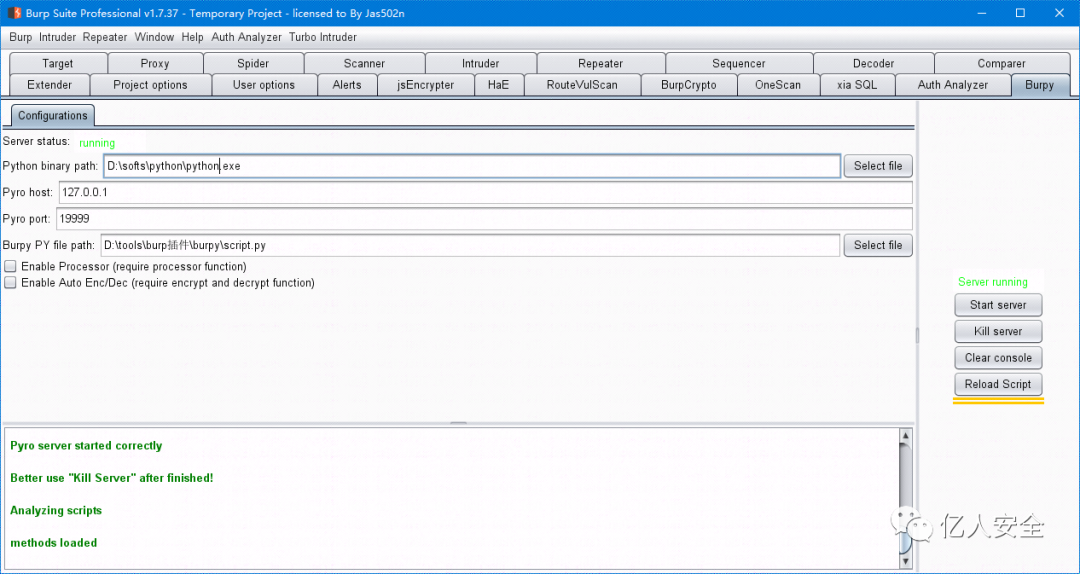The width and height of the screenshot is (1080, 574).
Task: Click the Python binary path field
Action: pos(472,166)
